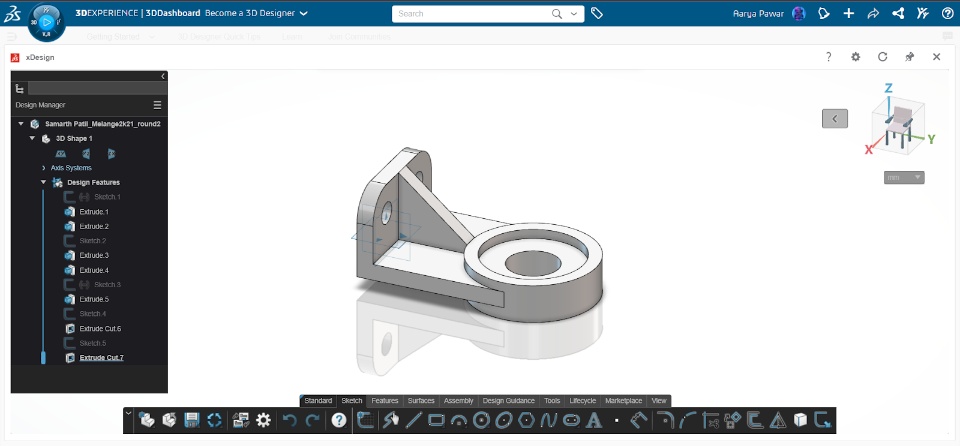The height and width of the screenshot is (446, 960).
Task: Click the save icon in action bar
Action: click(x=192, y=420)
